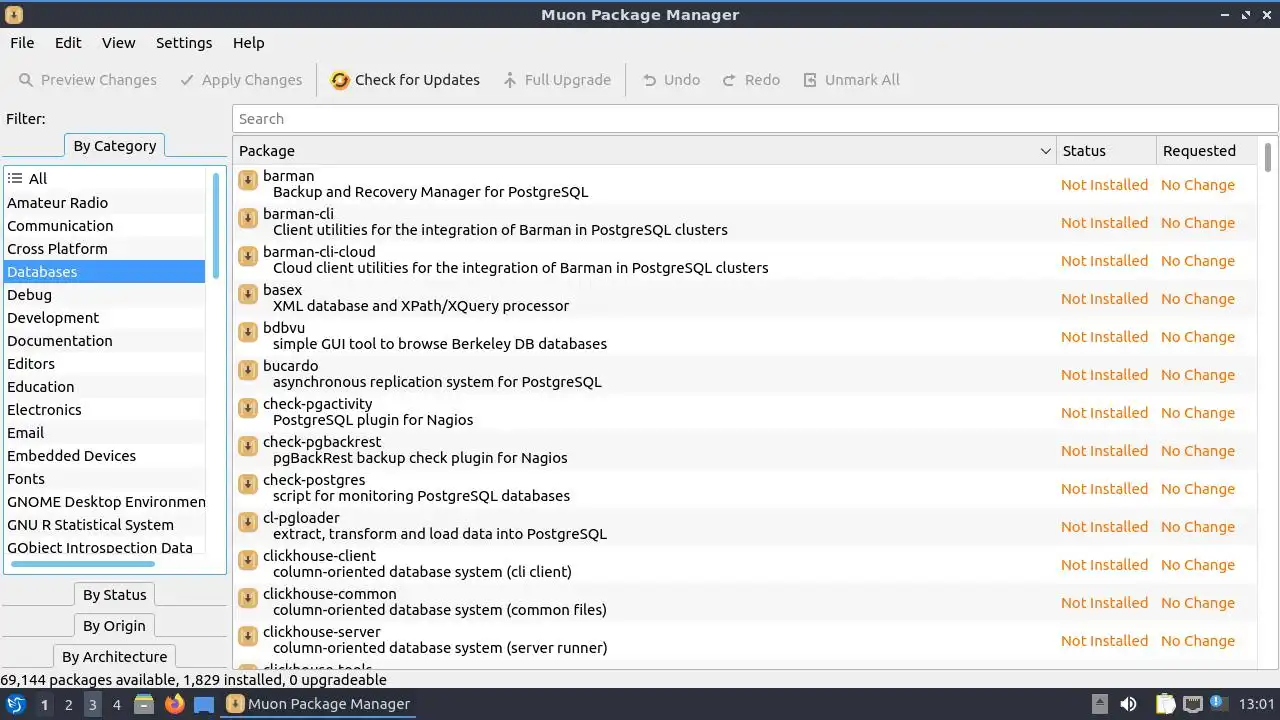Expand the By Origin filter section
1280x720 pixels.
114,626
